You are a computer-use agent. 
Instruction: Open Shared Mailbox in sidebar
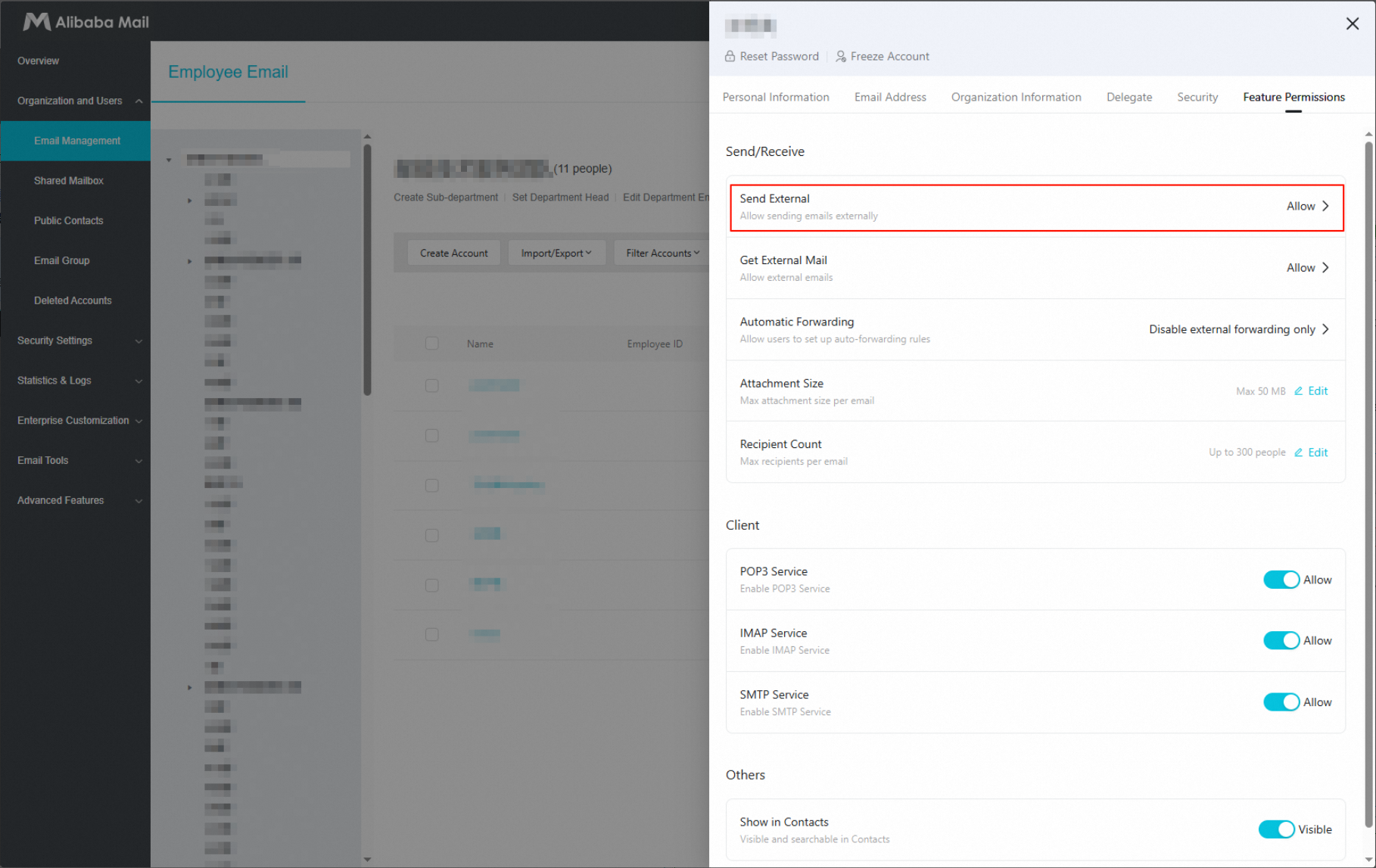click(68, 181)
